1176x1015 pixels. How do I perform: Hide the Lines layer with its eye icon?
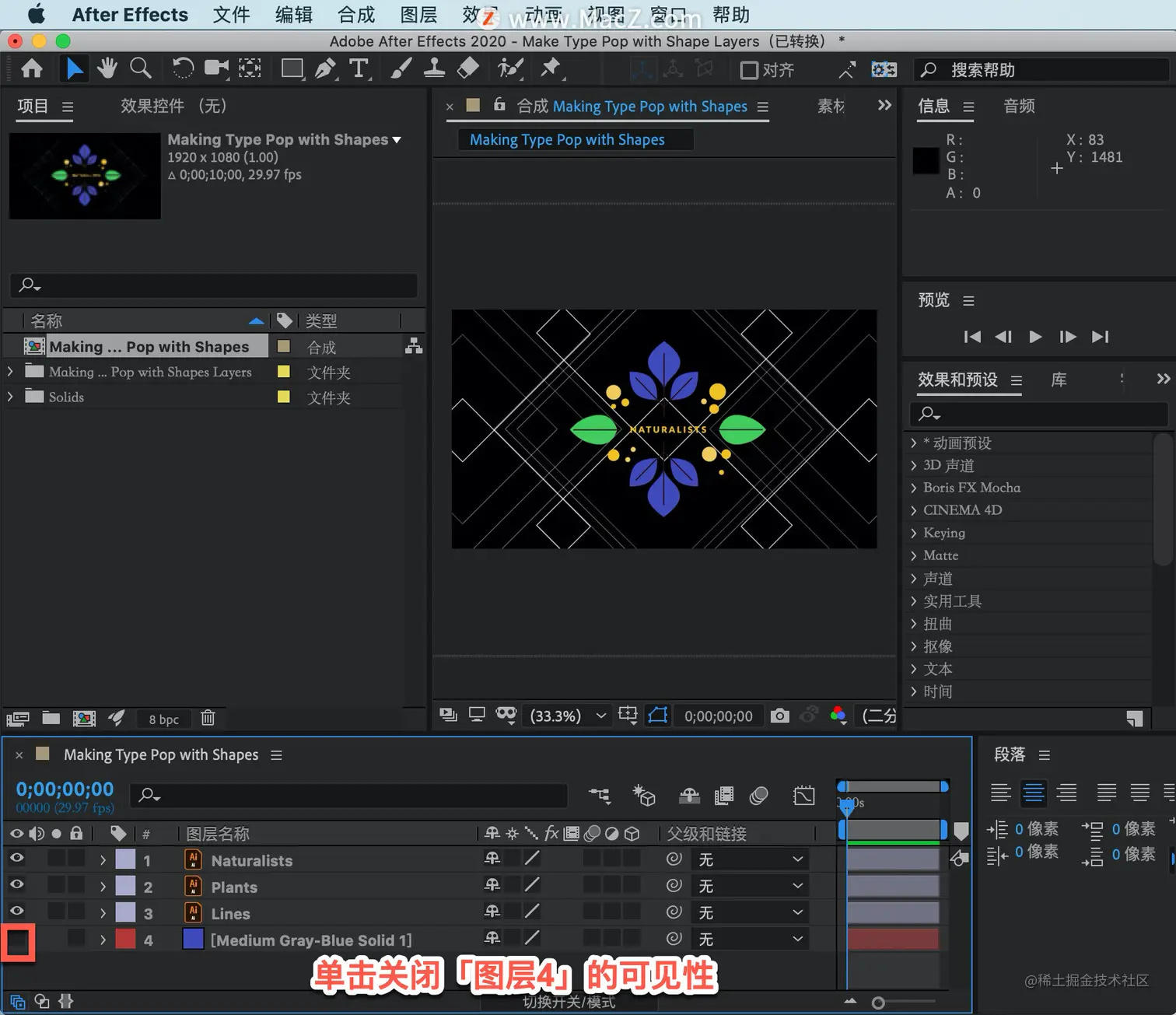(x=16, y=911)
